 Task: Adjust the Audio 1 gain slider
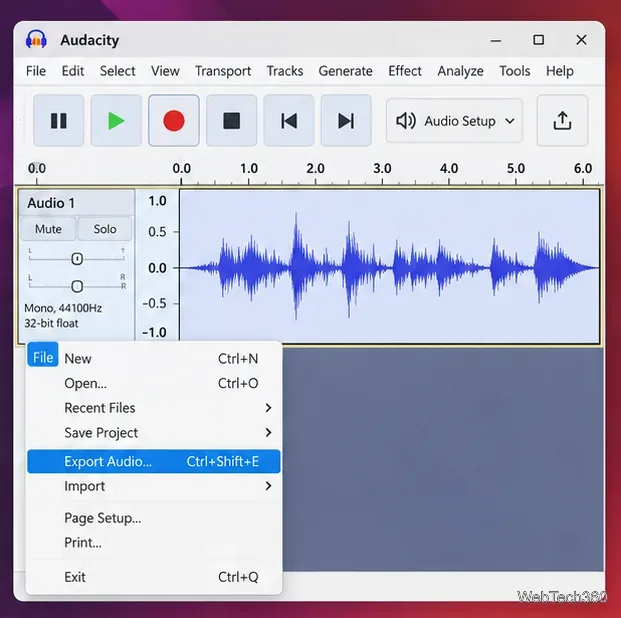tap(77, 259)
